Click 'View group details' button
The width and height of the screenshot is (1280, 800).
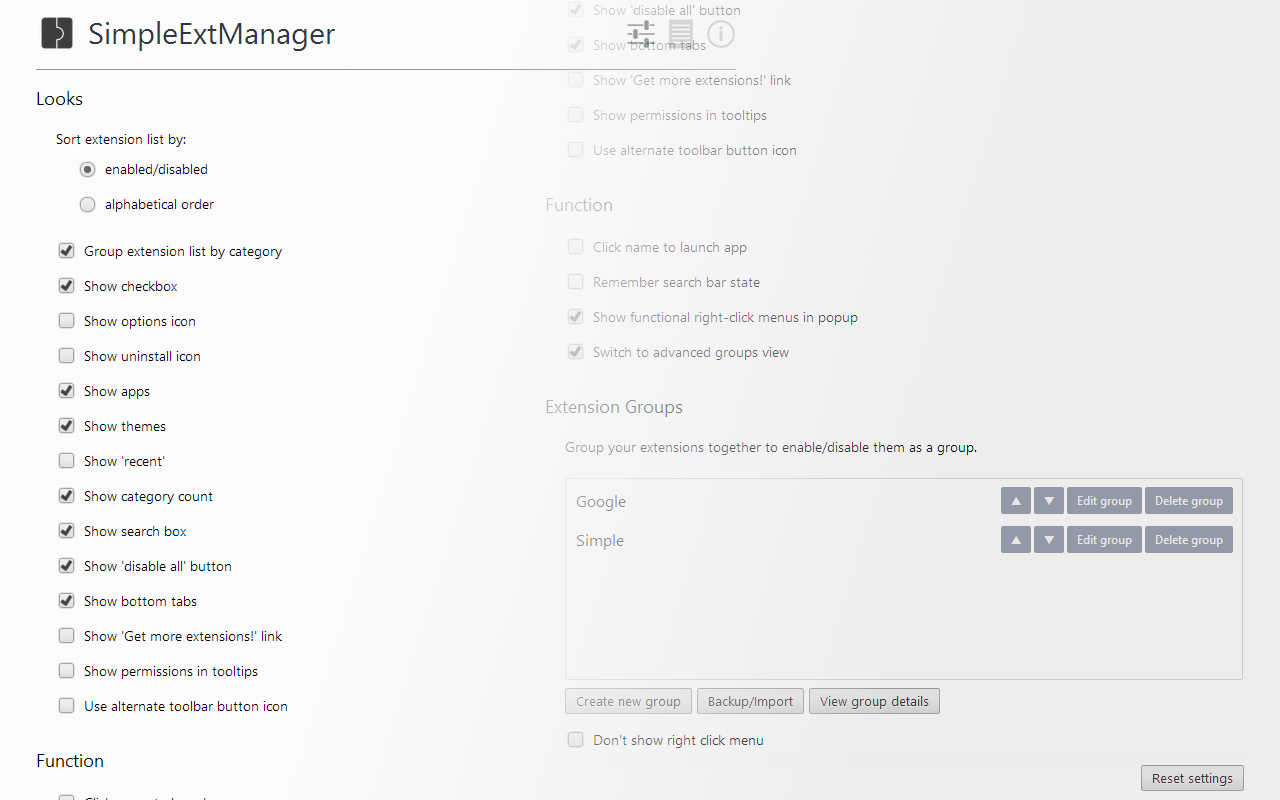click(874, 701)
